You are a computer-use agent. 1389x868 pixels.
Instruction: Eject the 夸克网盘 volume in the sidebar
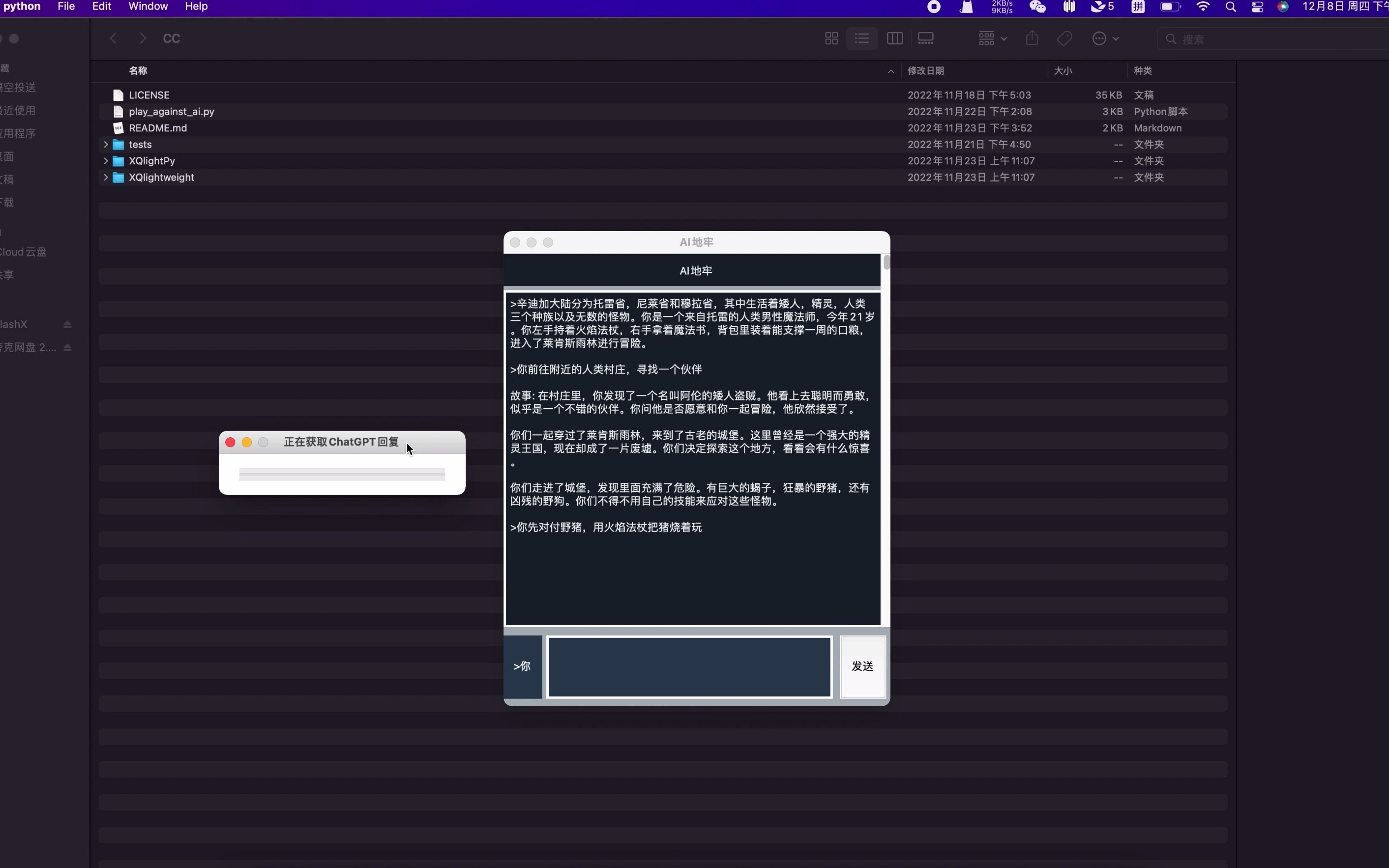[68, 347]
